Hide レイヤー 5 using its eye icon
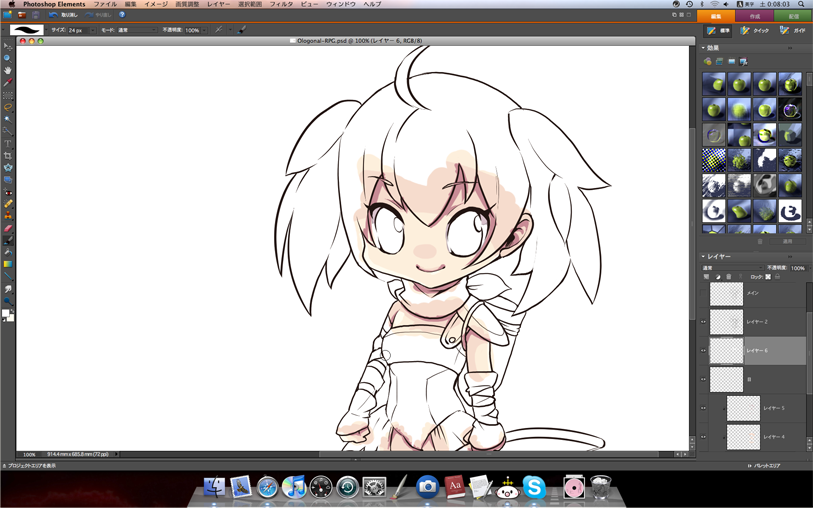Viewport: 813px width, 508px height. 704,408
